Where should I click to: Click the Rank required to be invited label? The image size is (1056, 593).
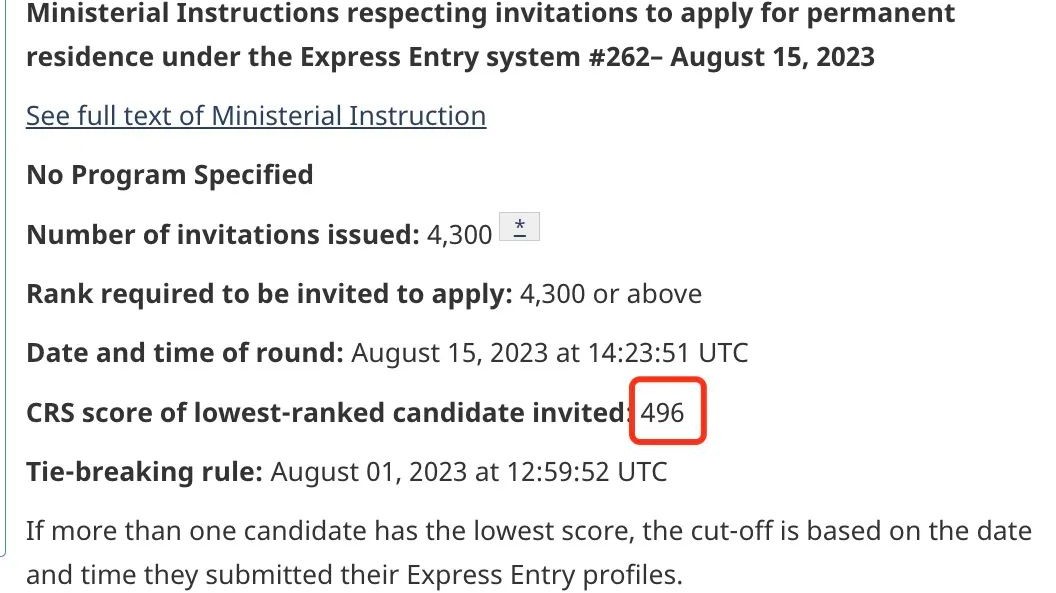(269, 294)
